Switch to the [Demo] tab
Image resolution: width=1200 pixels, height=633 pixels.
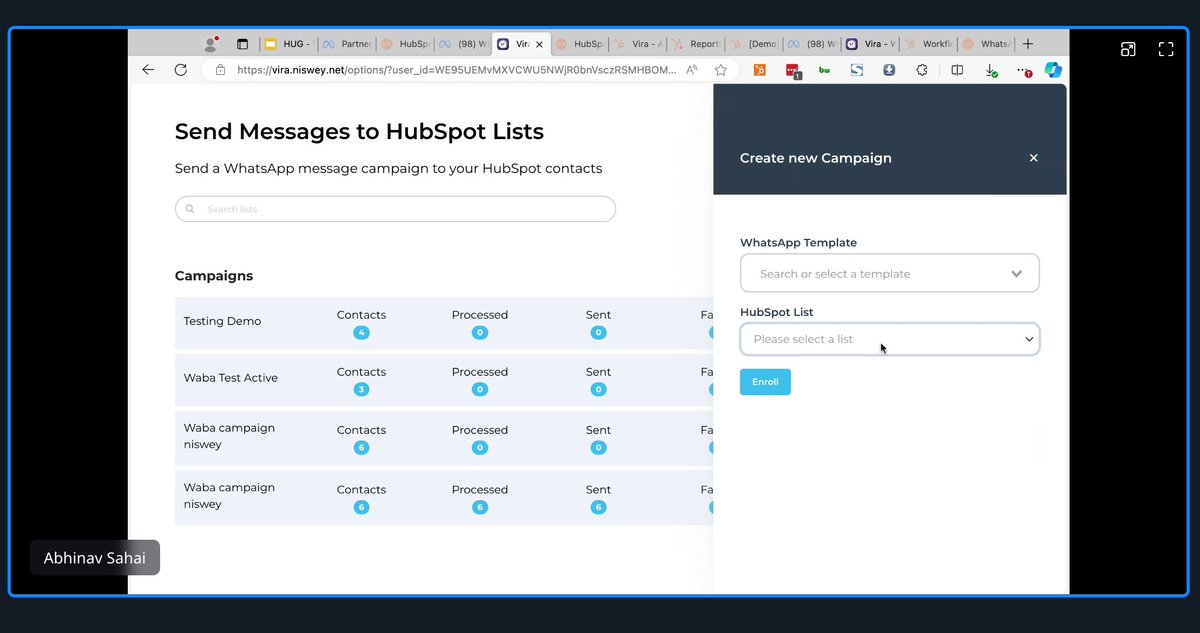click(755, 44)
